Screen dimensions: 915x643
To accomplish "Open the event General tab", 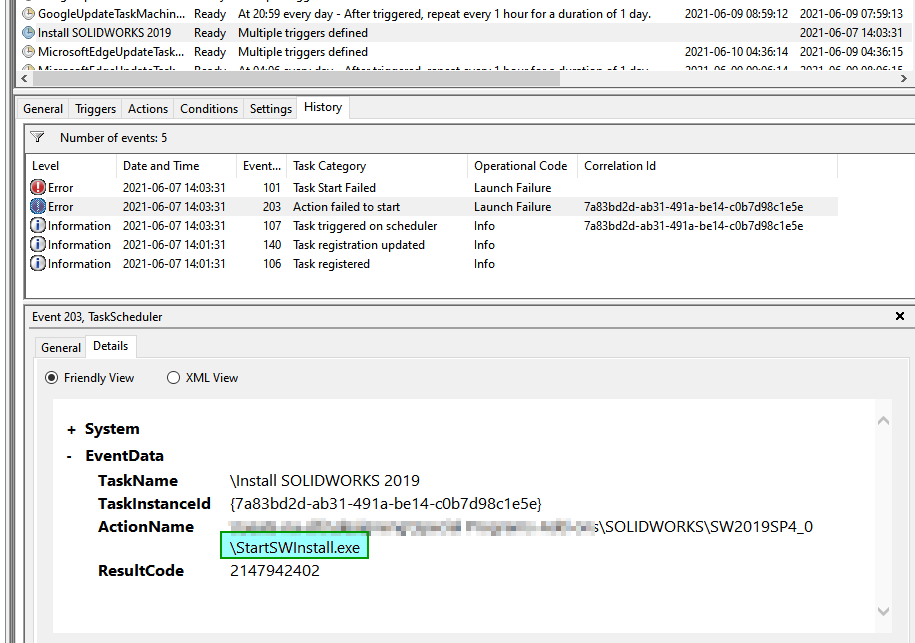I will [x=61, y=348].
